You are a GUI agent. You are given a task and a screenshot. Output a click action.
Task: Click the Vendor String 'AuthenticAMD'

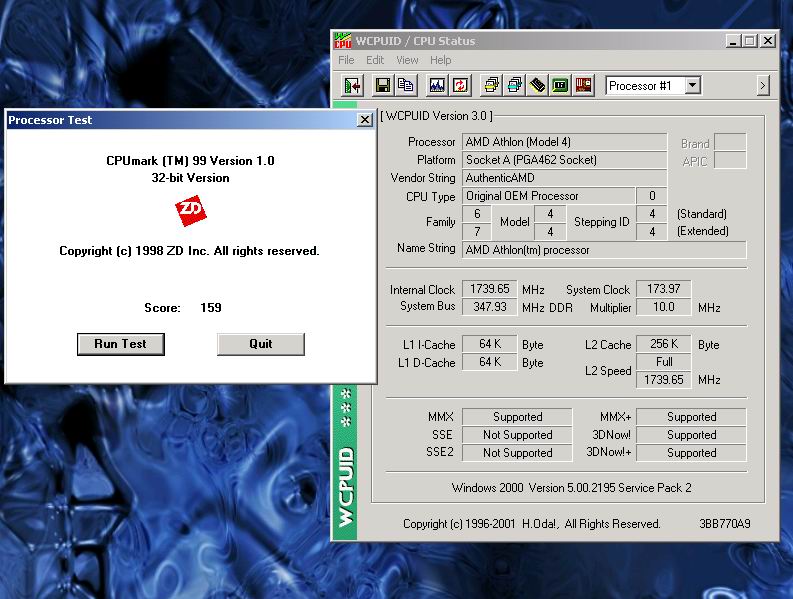[564, 178]
